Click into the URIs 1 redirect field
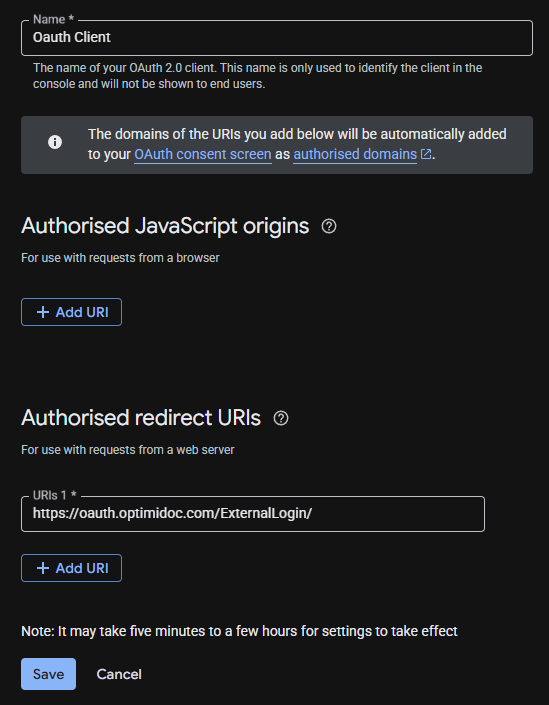The height and width of the screenshot is (705, 549). pos(253,514)
